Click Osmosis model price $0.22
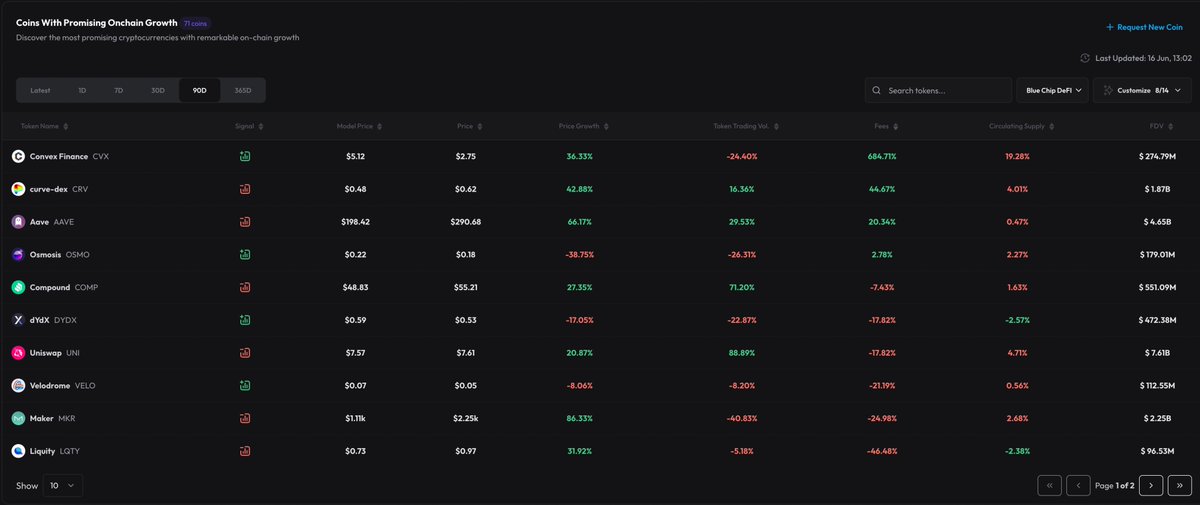Screen dimensions: 1200x505 (x=356, y=255)
